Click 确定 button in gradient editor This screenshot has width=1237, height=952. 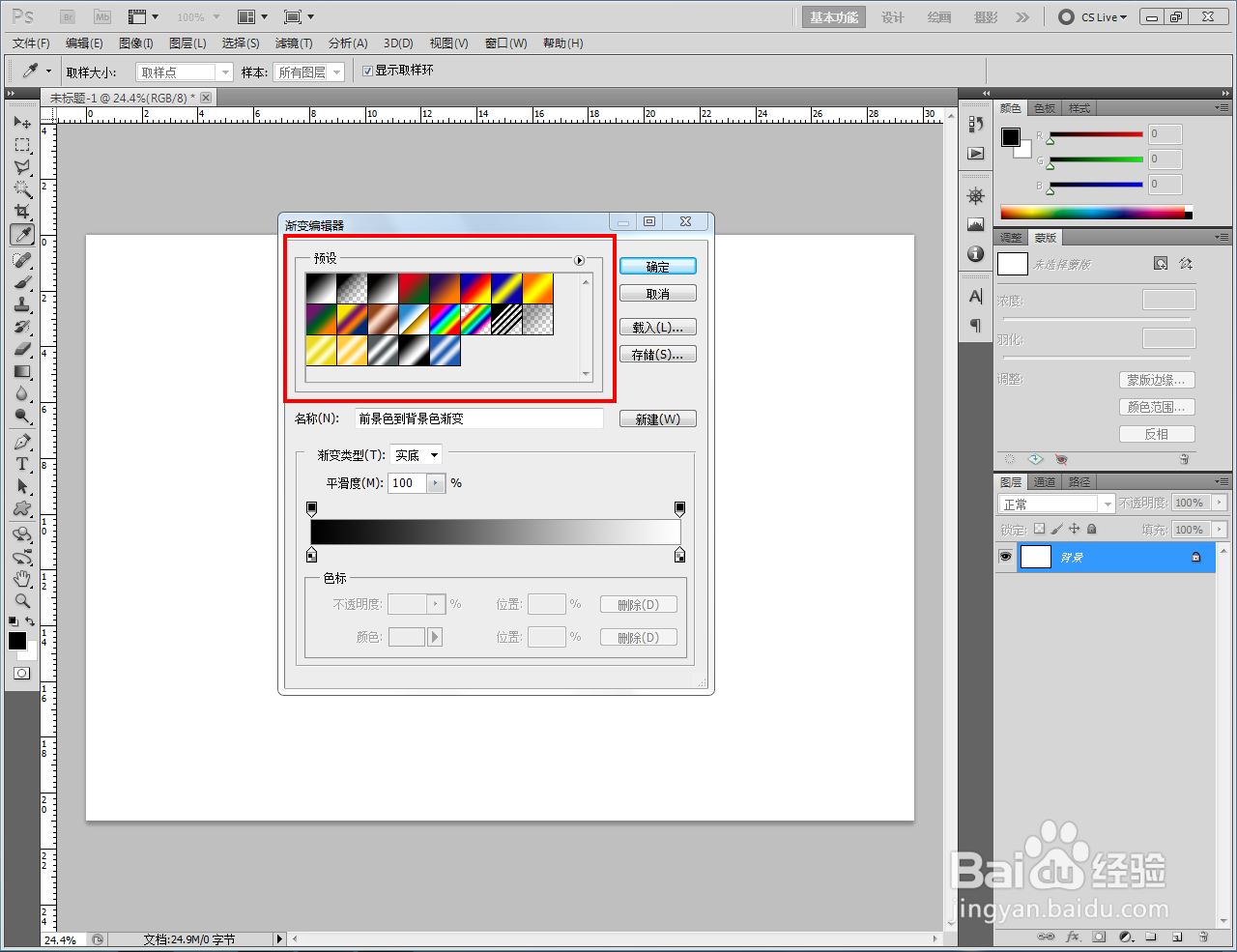[658, 267]
